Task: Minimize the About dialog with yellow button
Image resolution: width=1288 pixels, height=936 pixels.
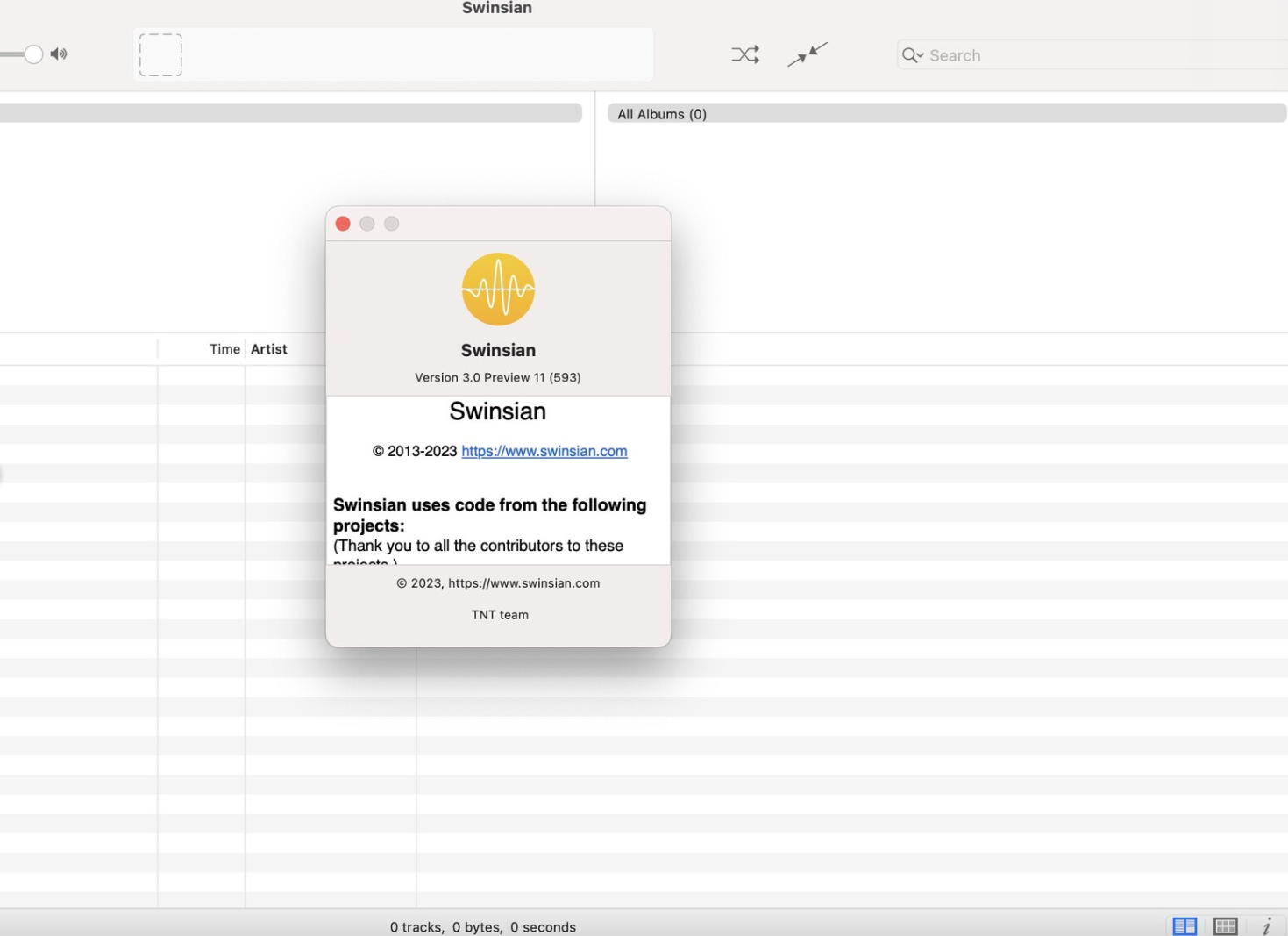Action: click(x=366, y=224)
